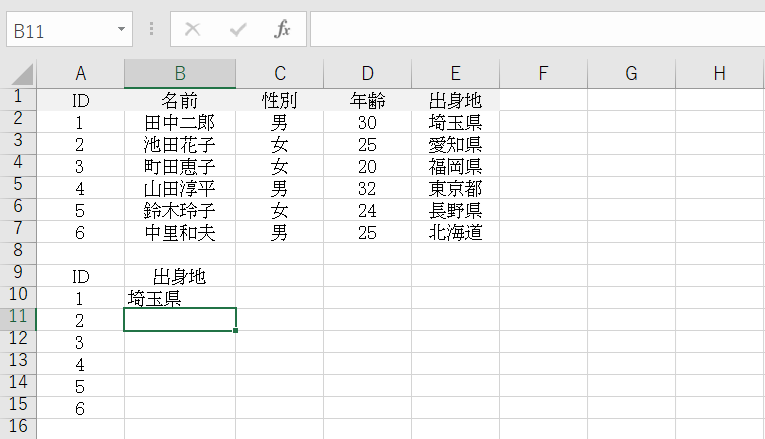Select column E header
Image resolution: width=765 pixels, height=439 pixels.
tap(455, 74)
